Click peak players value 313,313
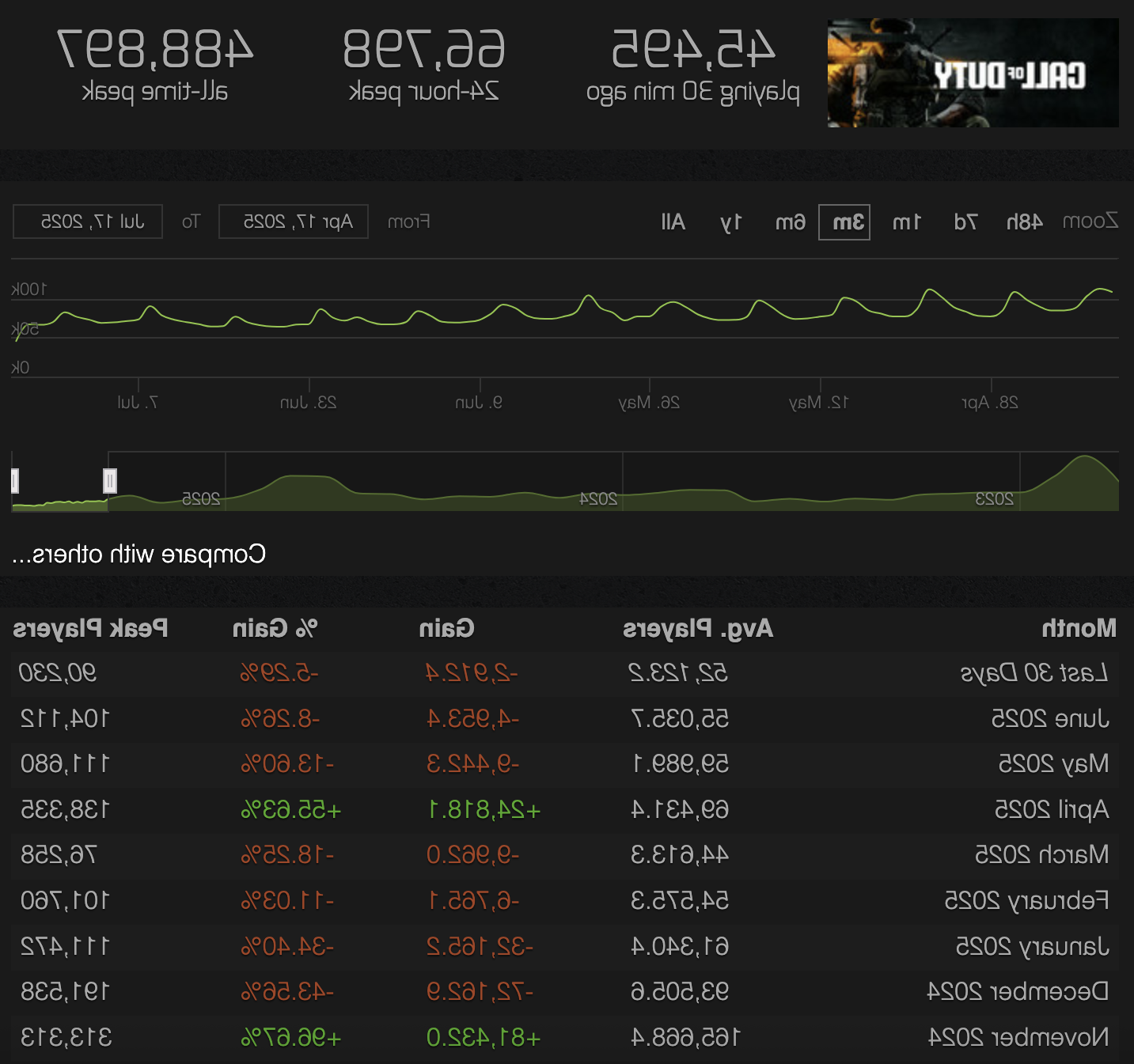Viewport: 1134px width, 1064px height. [x=66, y=1038]
